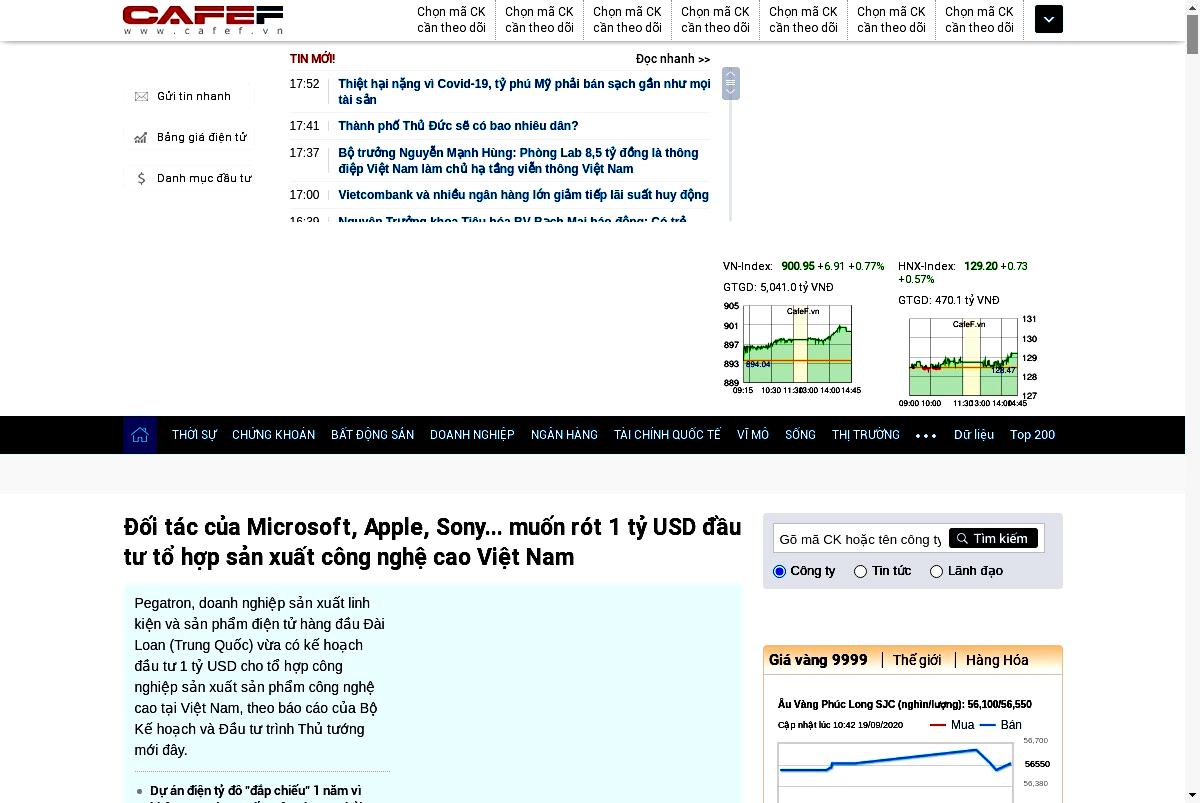This screenshot has width=1200, height=803.
Task: Select the Công ty radio button
Action: [780, 571]
